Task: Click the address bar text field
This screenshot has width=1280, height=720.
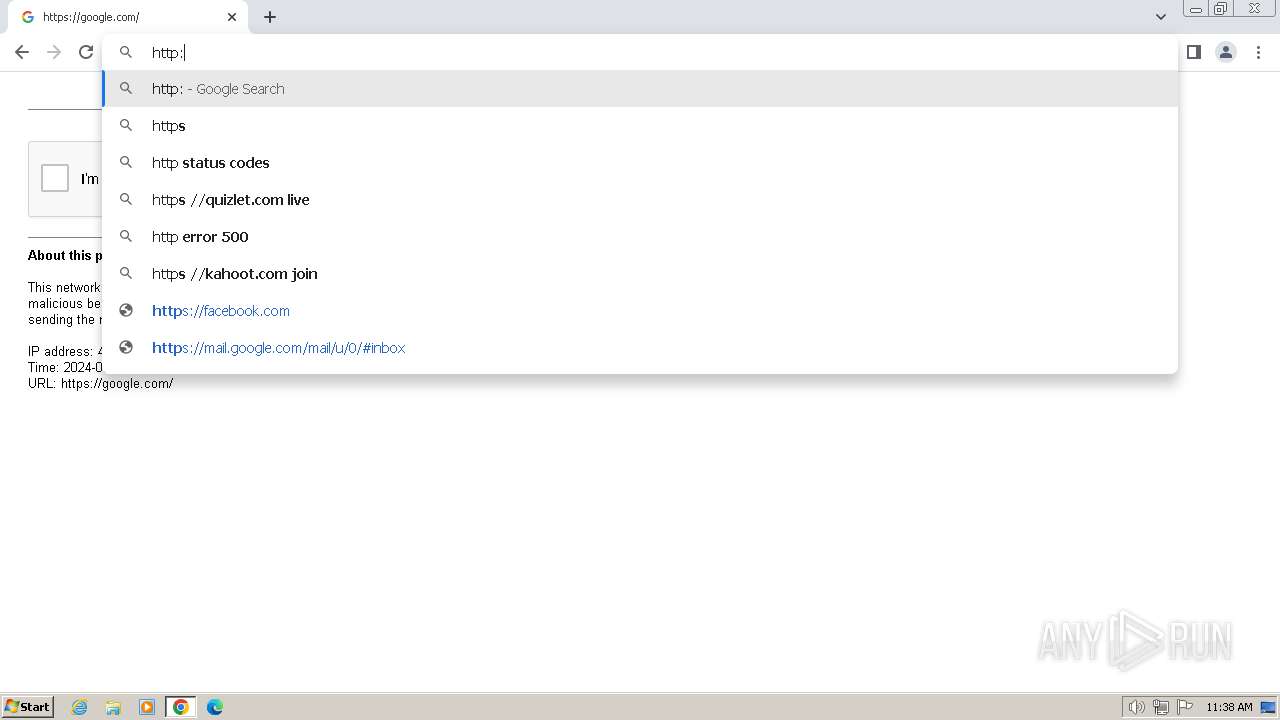Action: [x=640, y=52]
